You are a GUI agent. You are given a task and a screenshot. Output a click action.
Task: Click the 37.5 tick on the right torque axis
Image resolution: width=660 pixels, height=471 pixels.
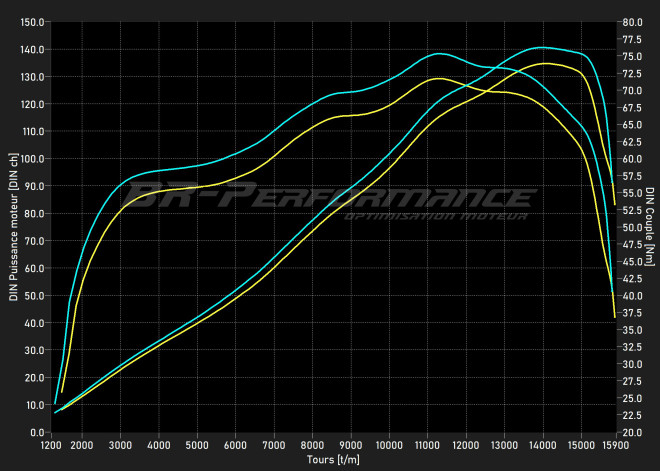(x=630, y=312)
